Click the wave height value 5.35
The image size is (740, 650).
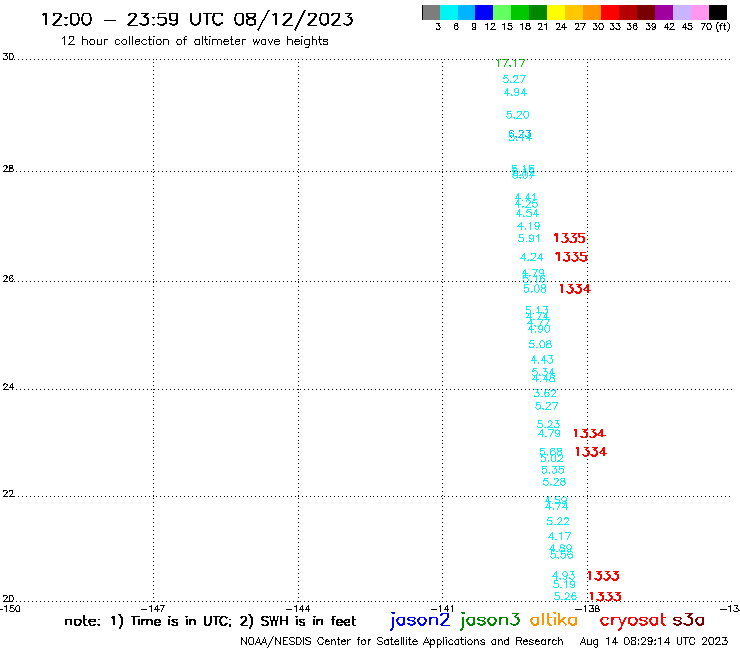coord(553,470)
